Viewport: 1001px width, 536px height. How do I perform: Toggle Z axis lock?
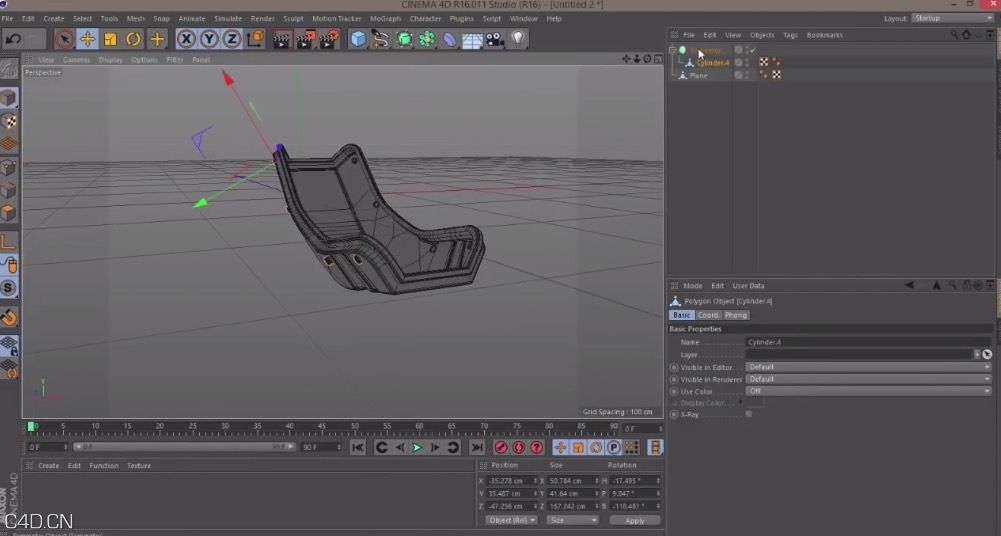coord(232,39)
